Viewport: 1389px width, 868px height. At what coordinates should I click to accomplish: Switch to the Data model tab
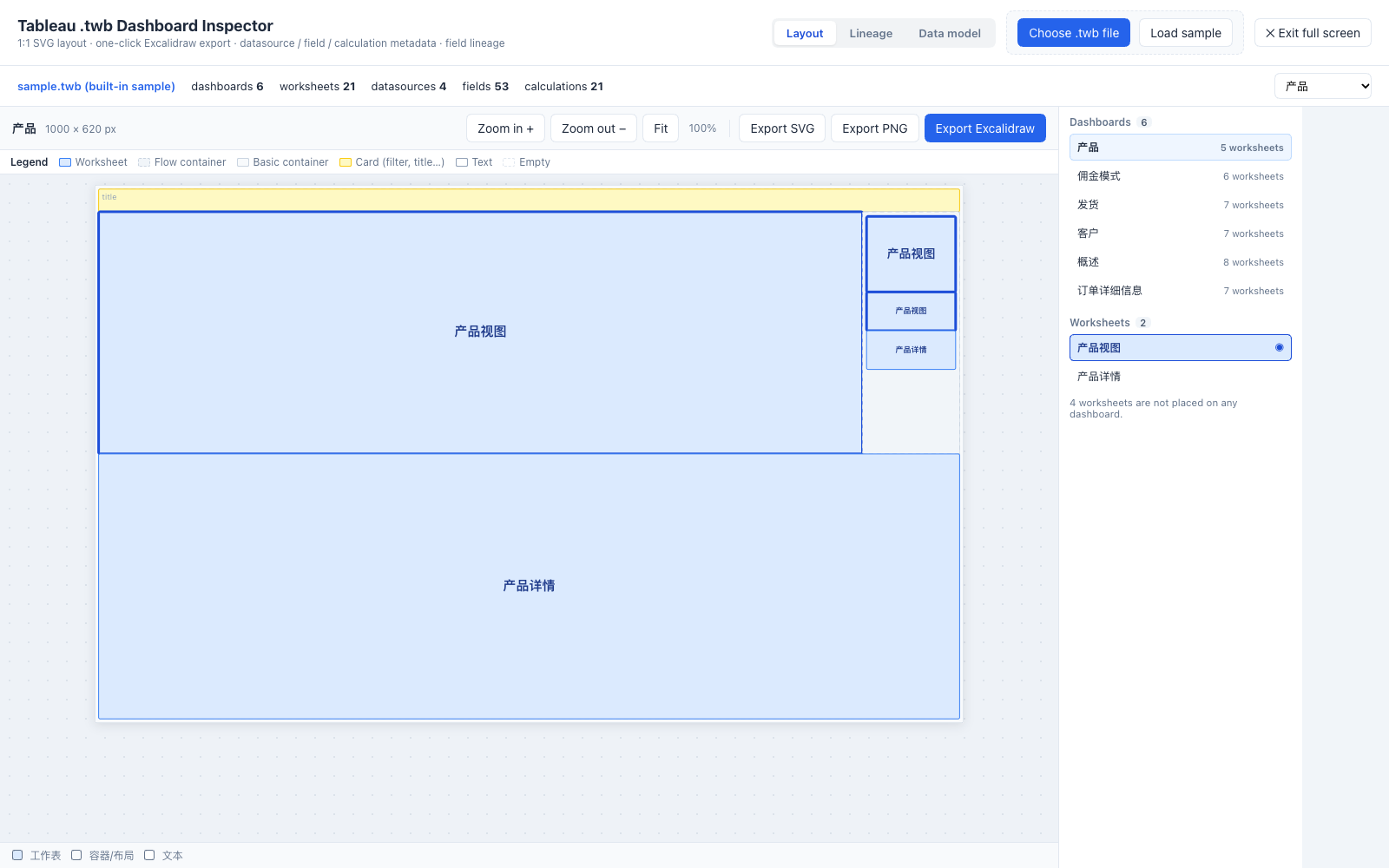pos(950,33)
